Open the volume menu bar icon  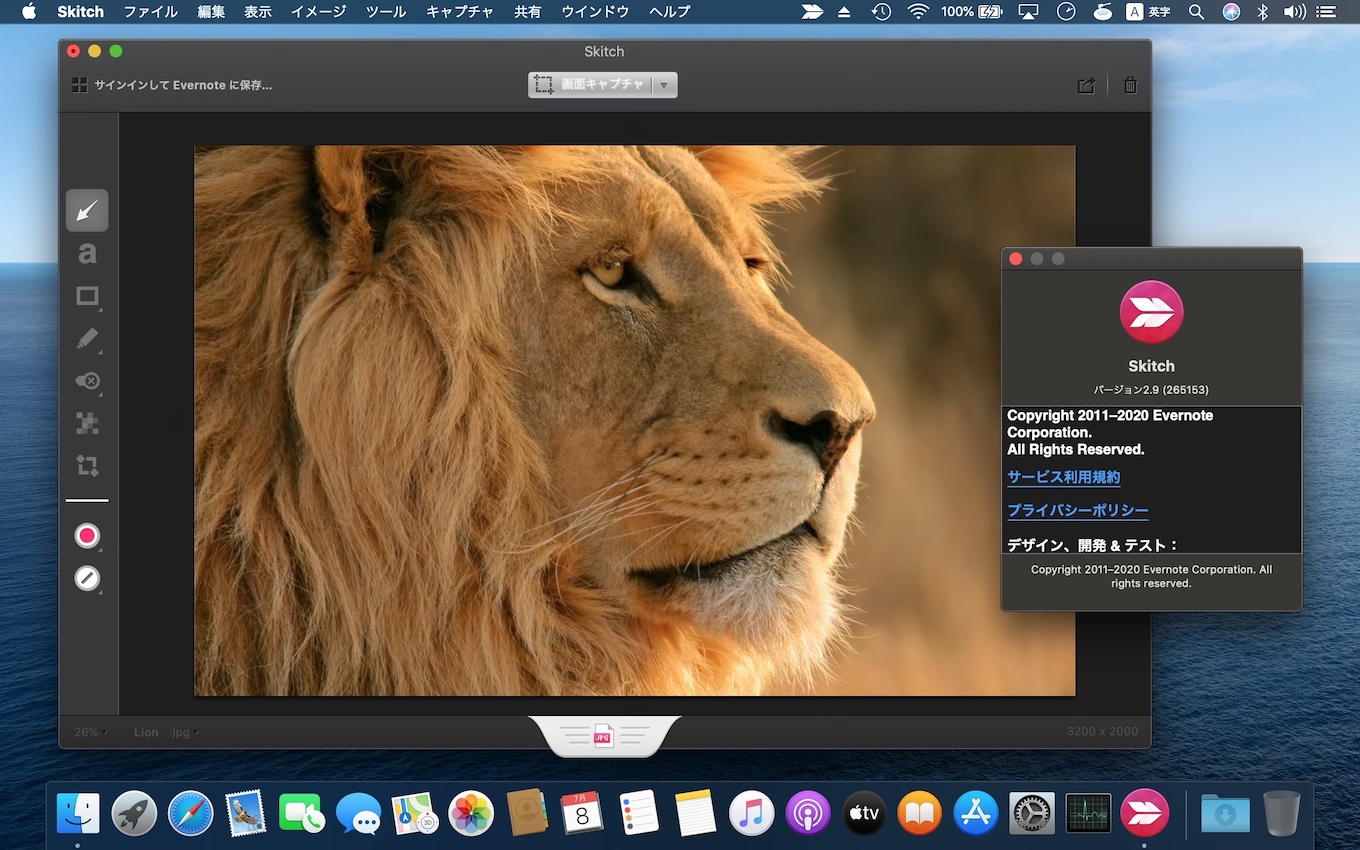tap(1295, 12)
